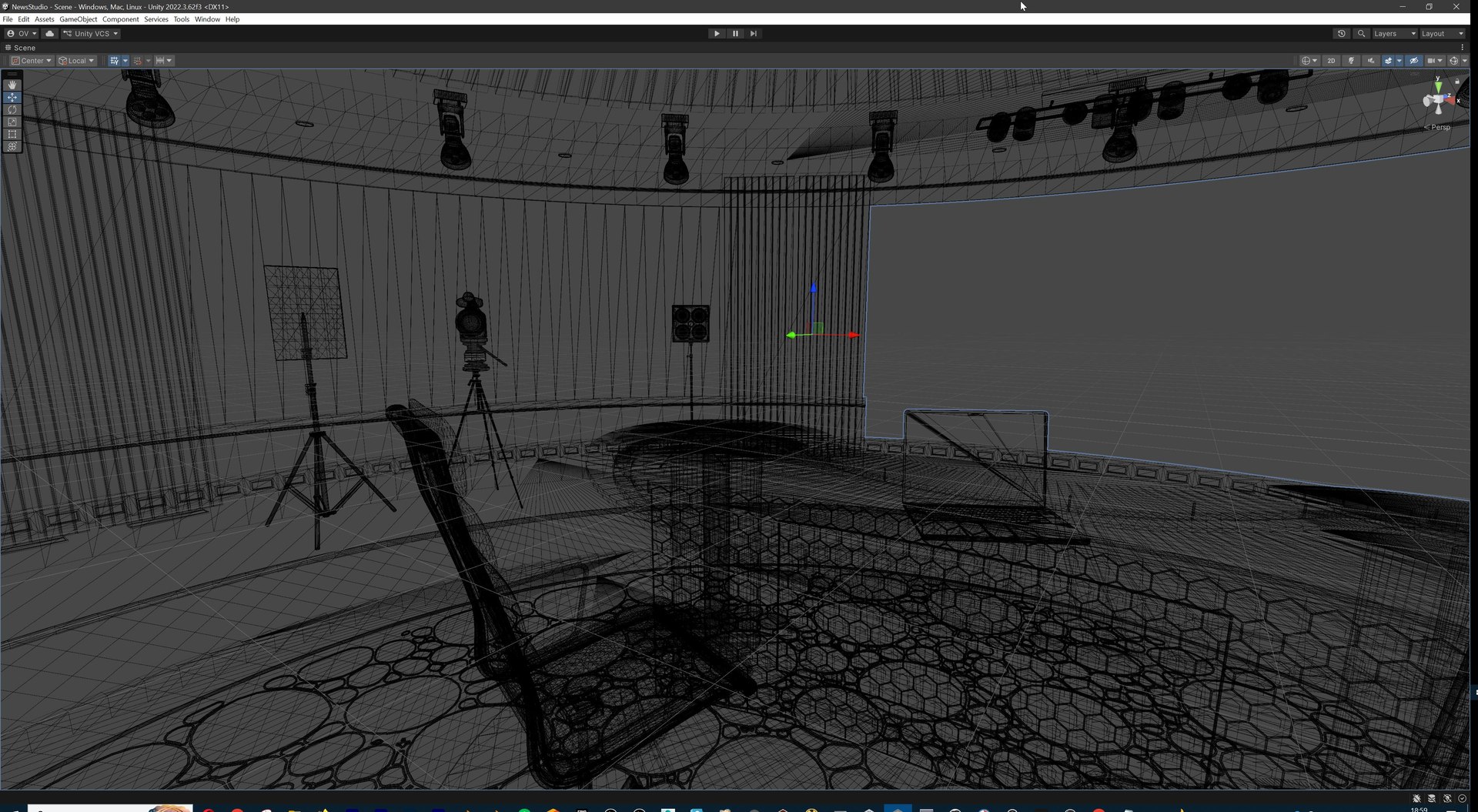This screenshot has width=1478, height=812.
Task: Open the Layers dropdown
Action: click(1395, 34)
